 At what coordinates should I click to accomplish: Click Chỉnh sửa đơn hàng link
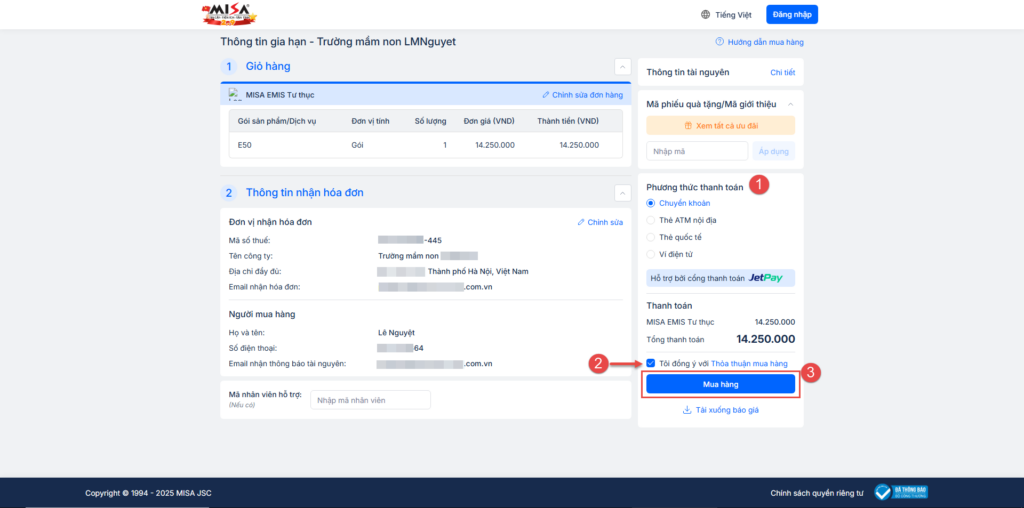click(x=588, y=95)
